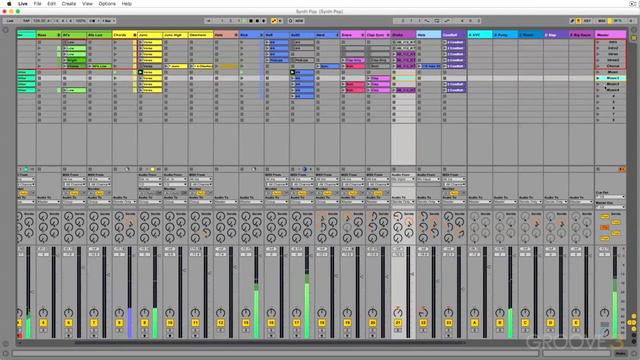The height and width of the screenshot is (360, 640).
Task: Launch the Ali's Low clip
Action: (x=90, y=66)
